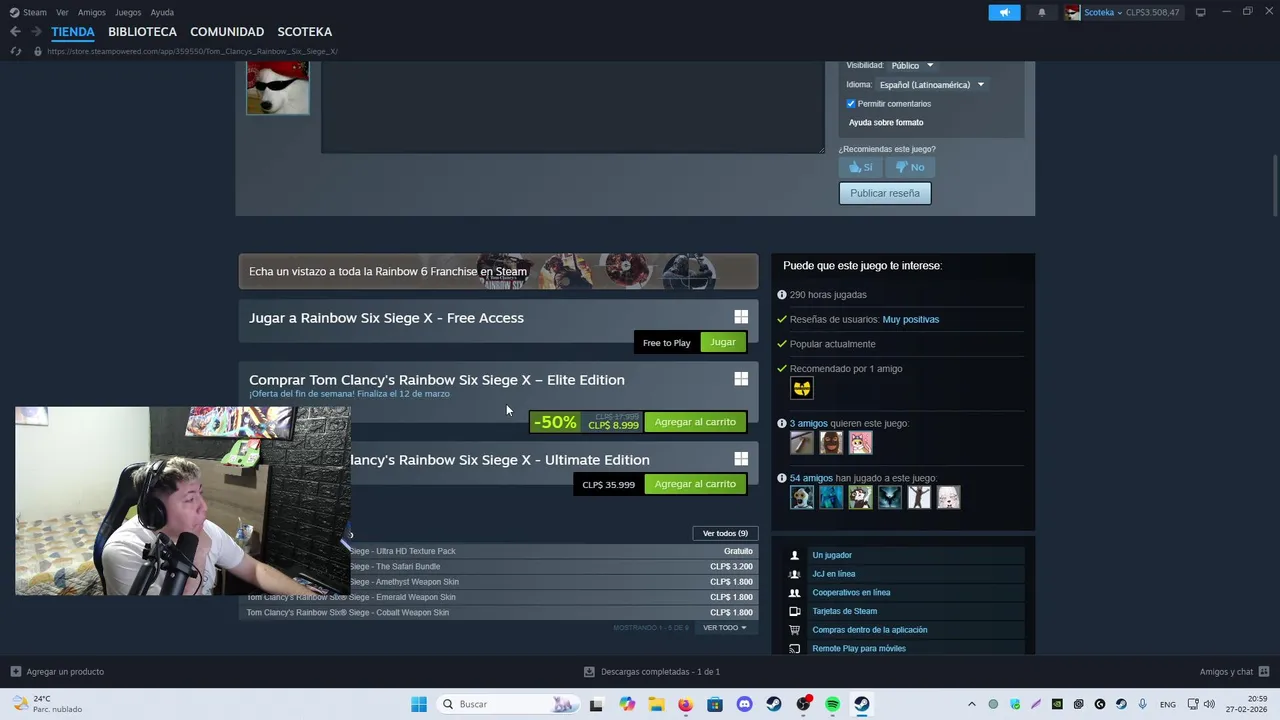This screenshot has height=720, width=1280.
Task: Open the Amigos y chat icon
Action: 1264,672
